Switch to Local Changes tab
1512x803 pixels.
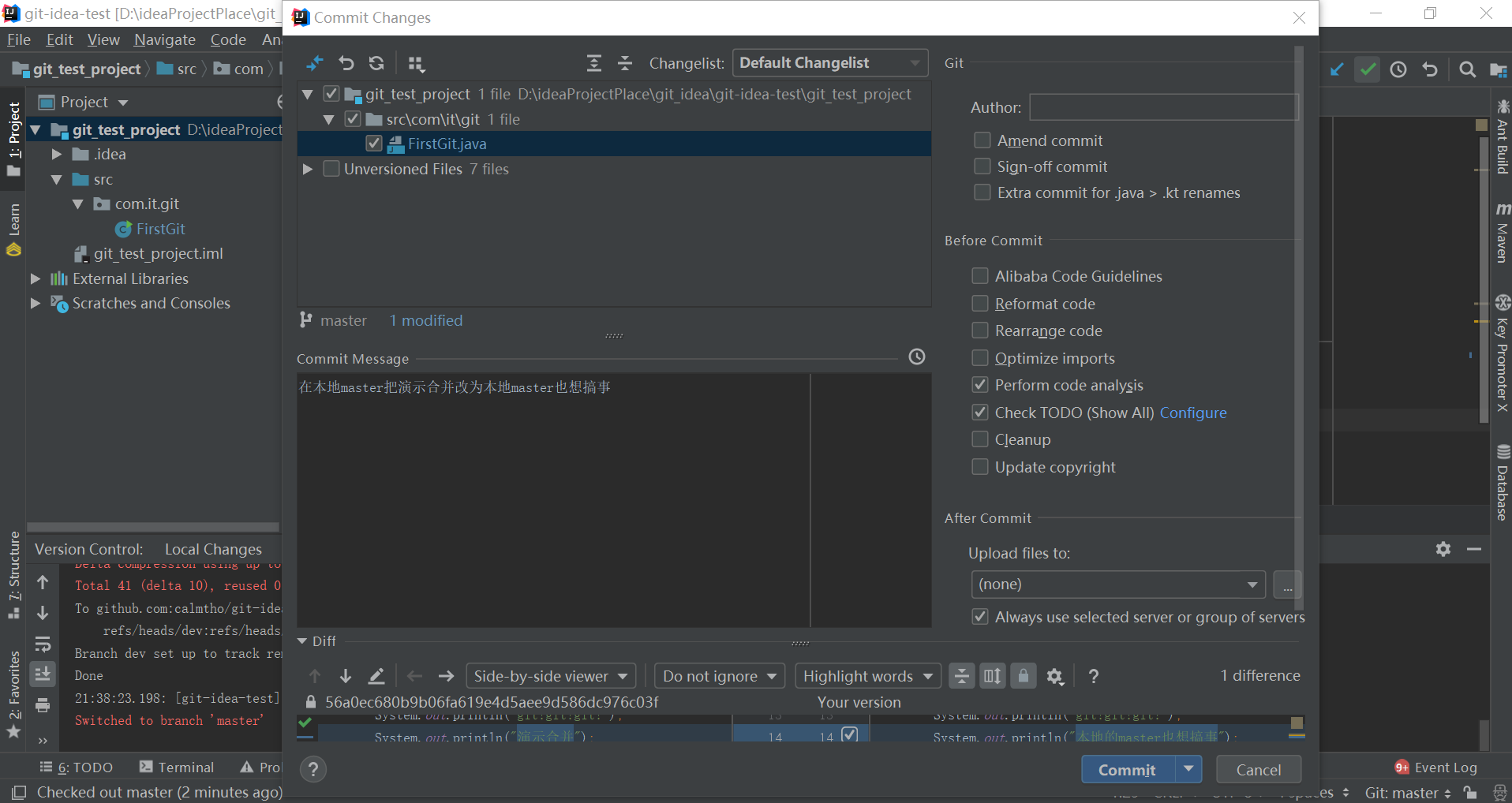tap(213, 549)
